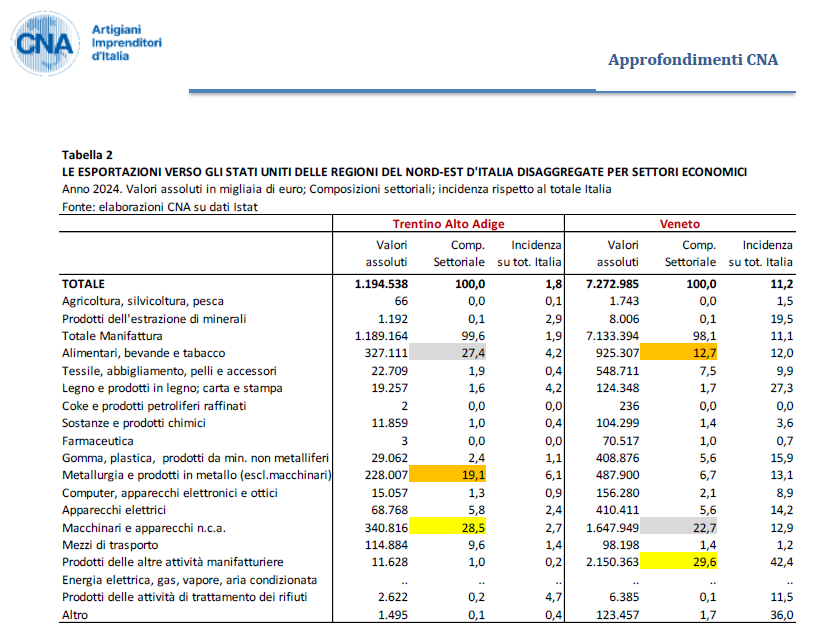Viewport: 840px width, 638px height.
Task: Select the 'TOTALE' row label
Action: pyautogui.click(x=84, y=284)
